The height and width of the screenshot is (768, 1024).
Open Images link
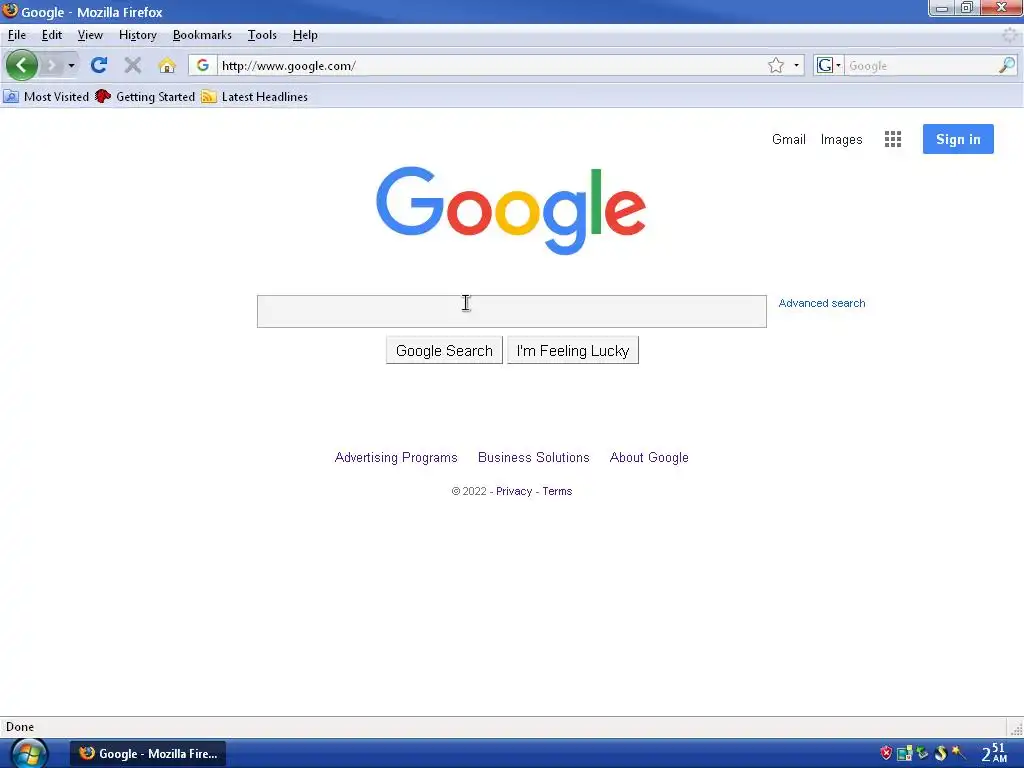841,139
